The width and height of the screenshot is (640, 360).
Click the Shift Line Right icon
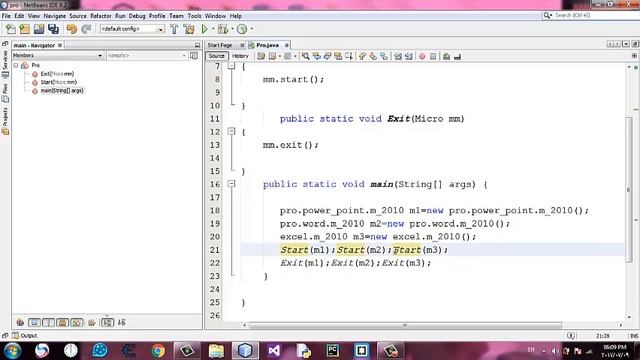pyautogui.click(x=408, y=56)
